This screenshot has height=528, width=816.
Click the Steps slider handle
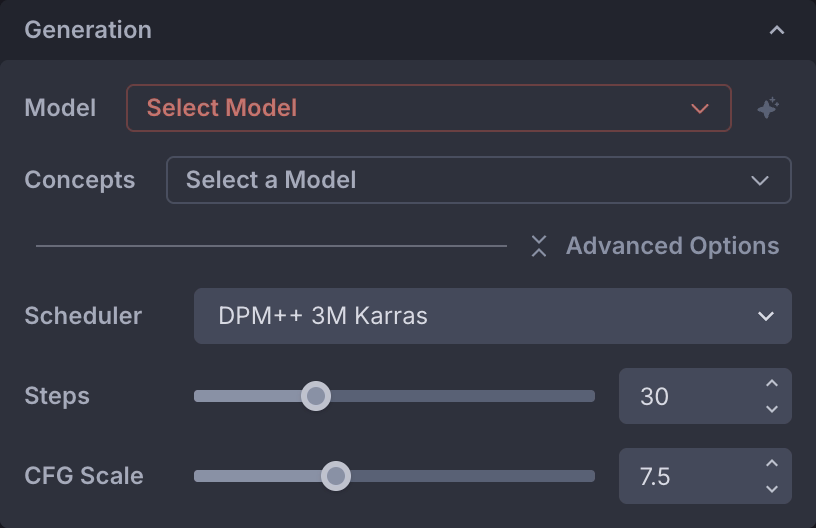(x=316, y=396)
